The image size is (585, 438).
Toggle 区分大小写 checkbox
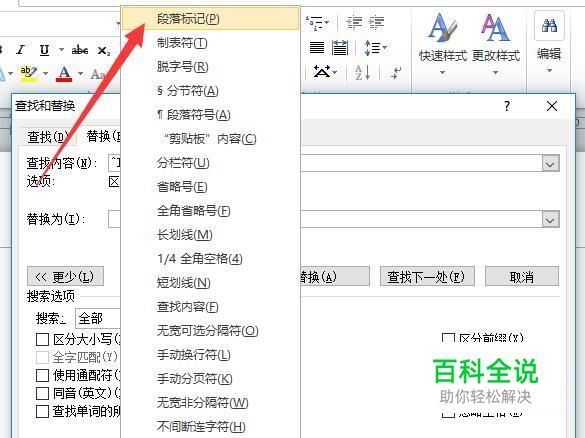(x=43, y=340)
